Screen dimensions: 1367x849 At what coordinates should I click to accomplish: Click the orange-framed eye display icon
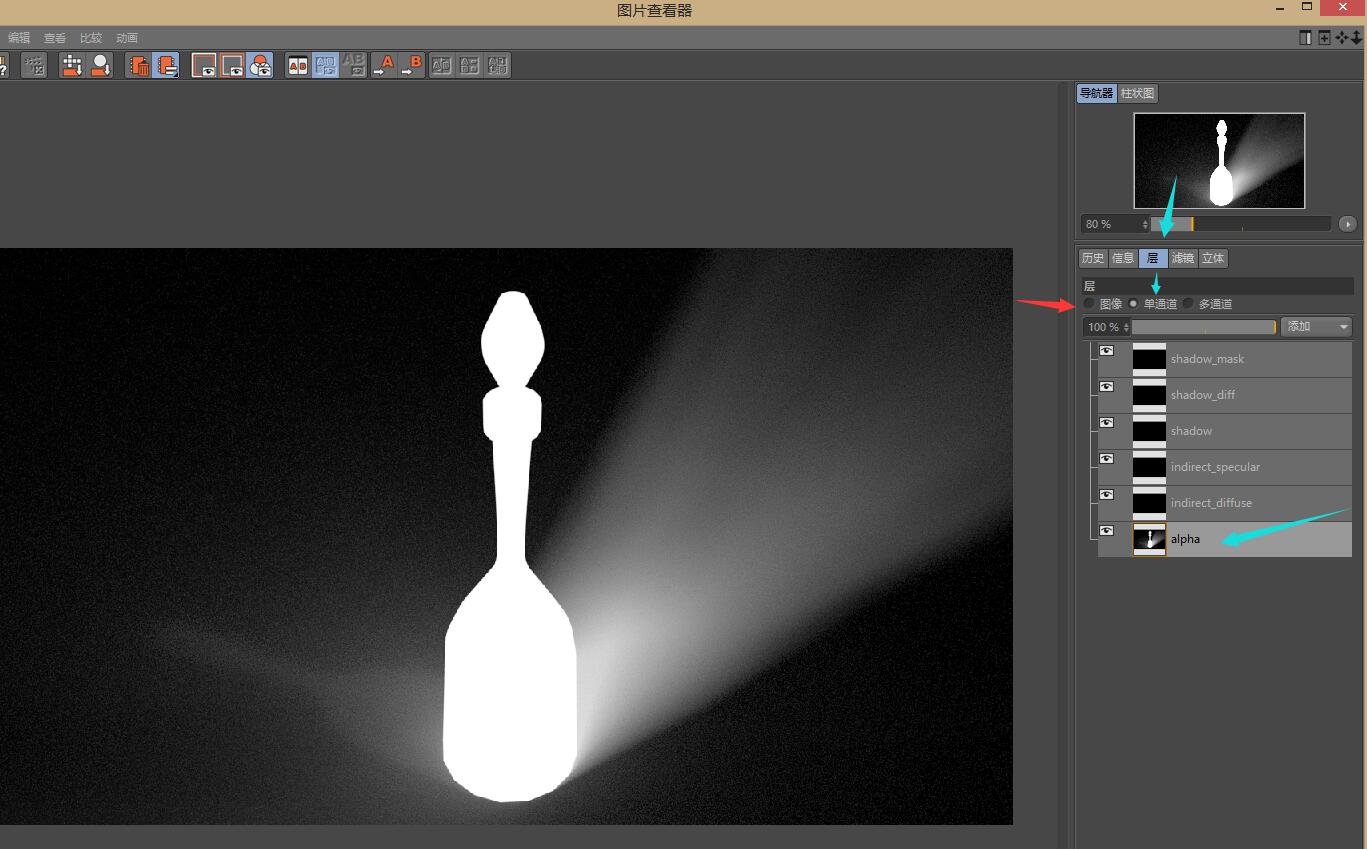tap(232, 66)
